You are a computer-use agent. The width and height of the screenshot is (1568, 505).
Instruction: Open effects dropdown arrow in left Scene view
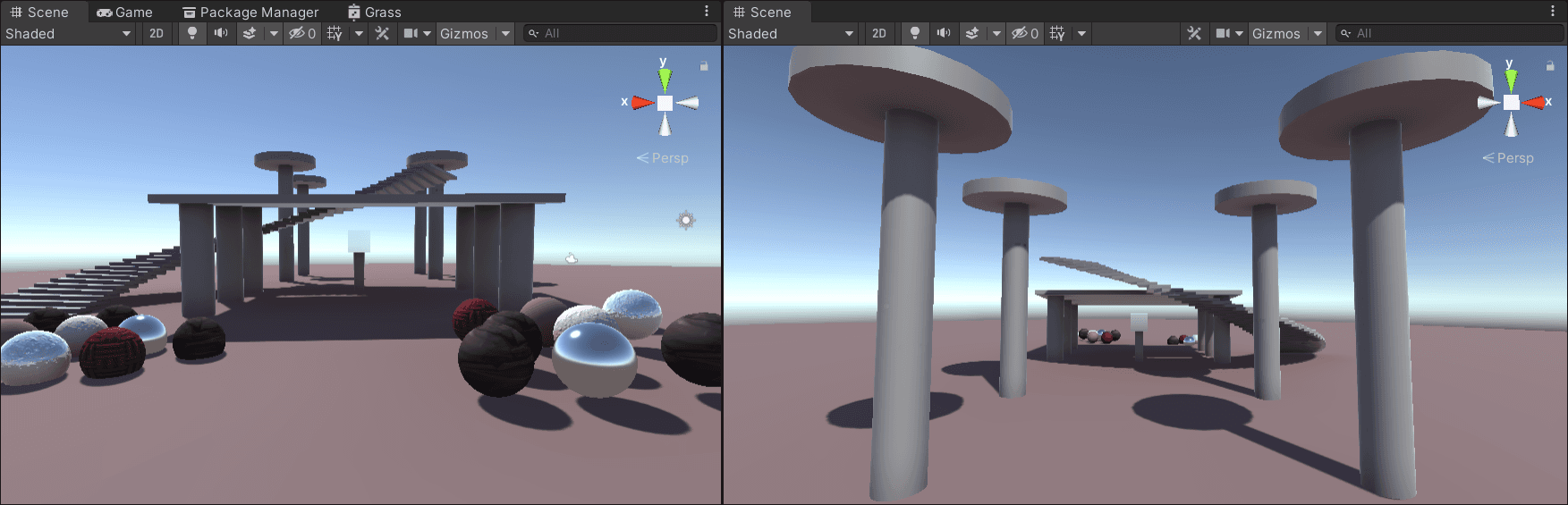coord(274,33)
